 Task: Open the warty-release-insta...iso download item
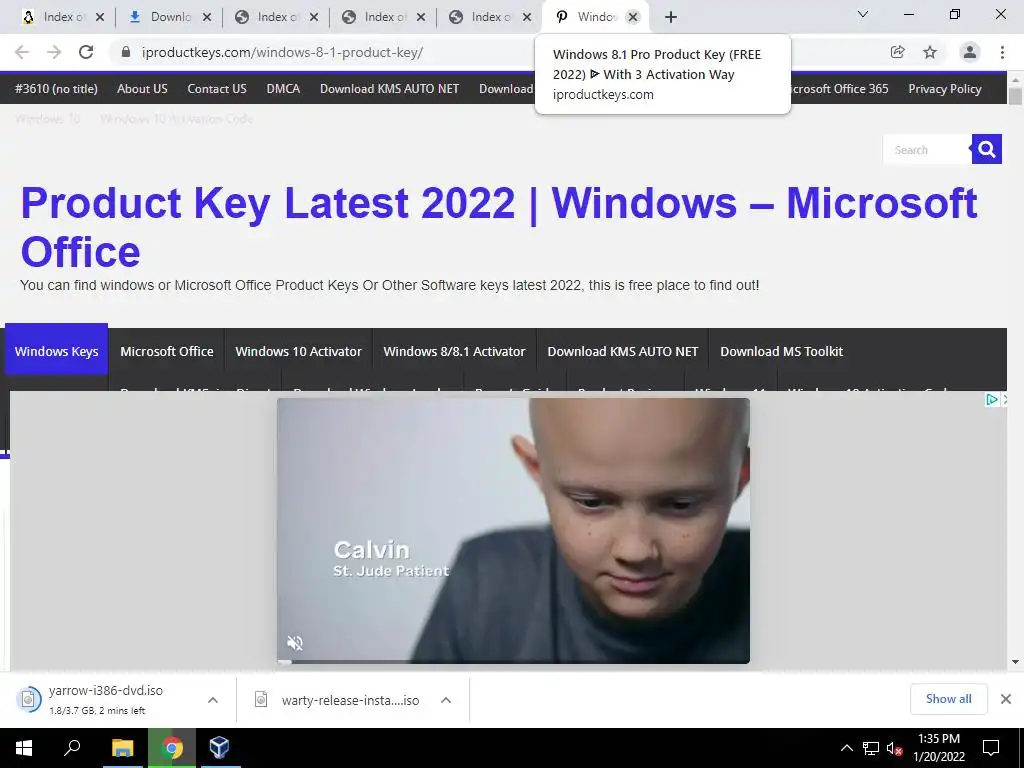click(x=338, y=700)
